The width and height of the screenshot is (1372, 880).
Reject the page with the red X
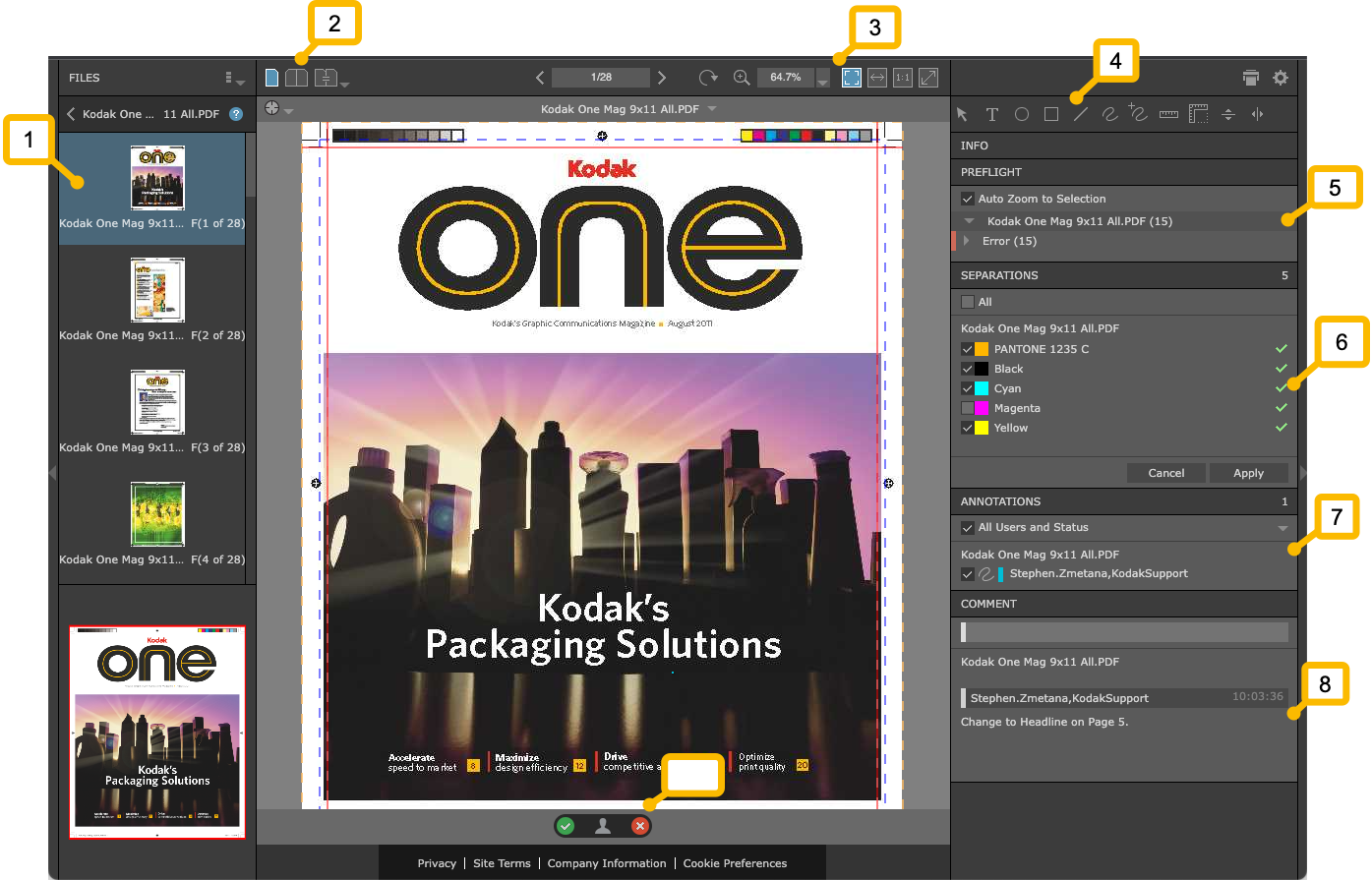click(640, 827)
